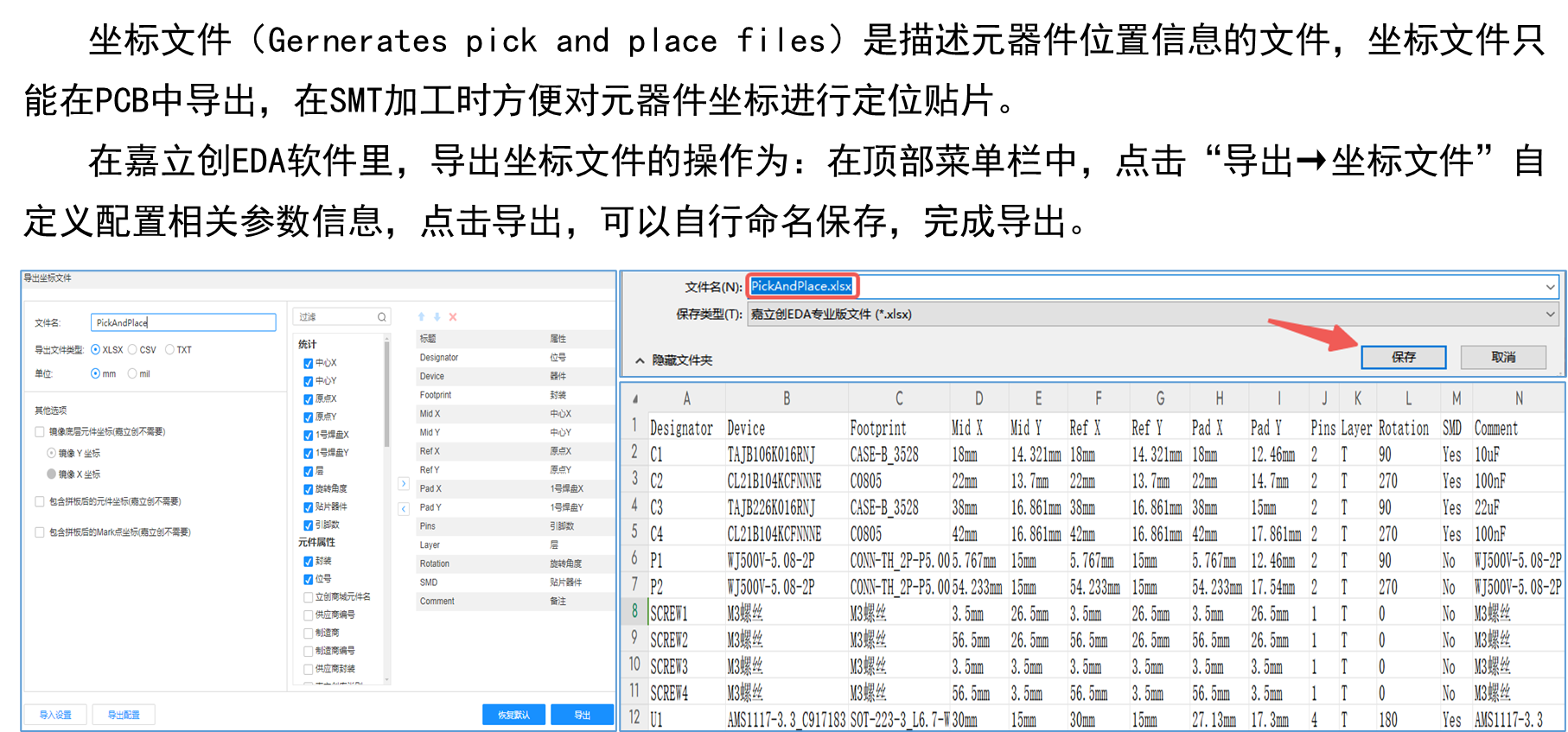
Task: Select the Comment row in the column list
Action: pos(516,602)
